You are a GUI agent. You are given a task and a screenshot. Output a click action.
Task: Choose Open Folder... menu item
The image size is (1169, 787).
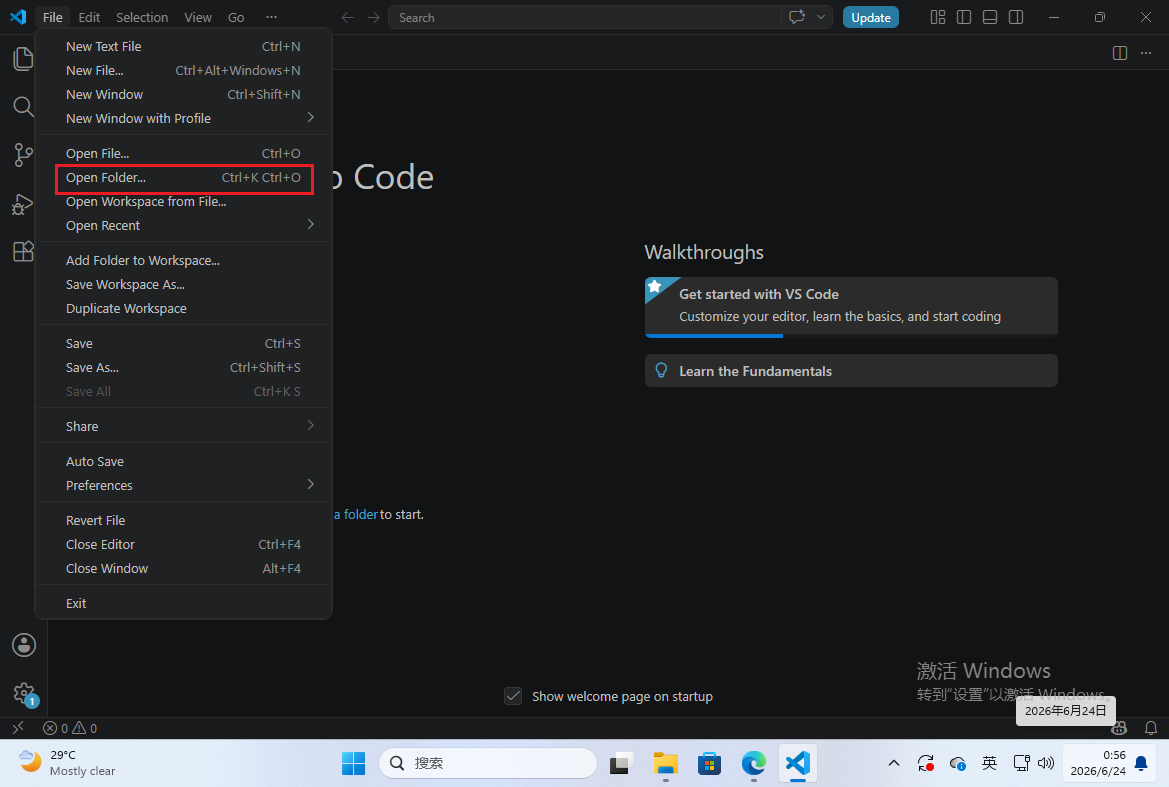[x=183, y=177]
